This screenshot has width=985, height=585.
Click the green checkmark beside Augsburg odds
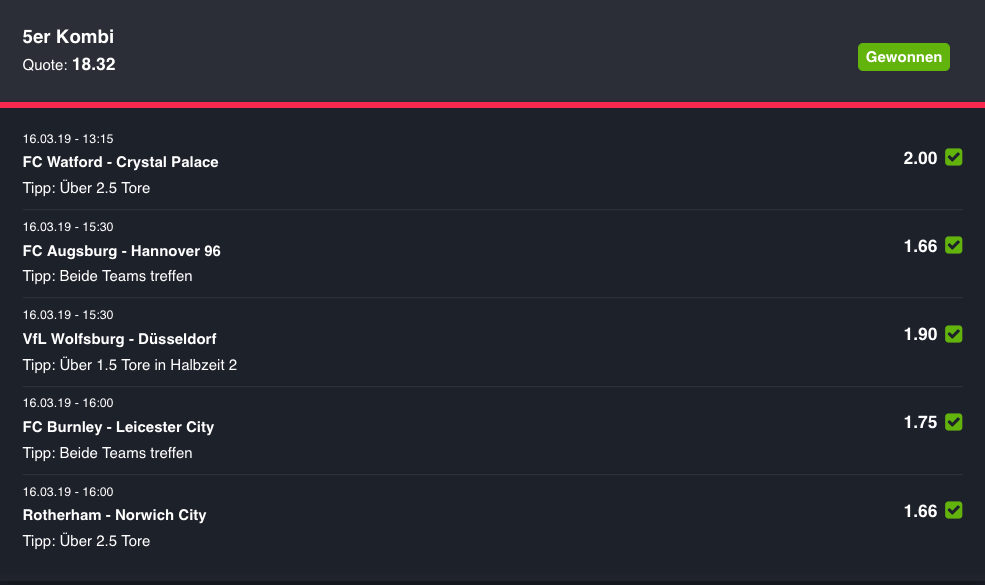[954, 245]
